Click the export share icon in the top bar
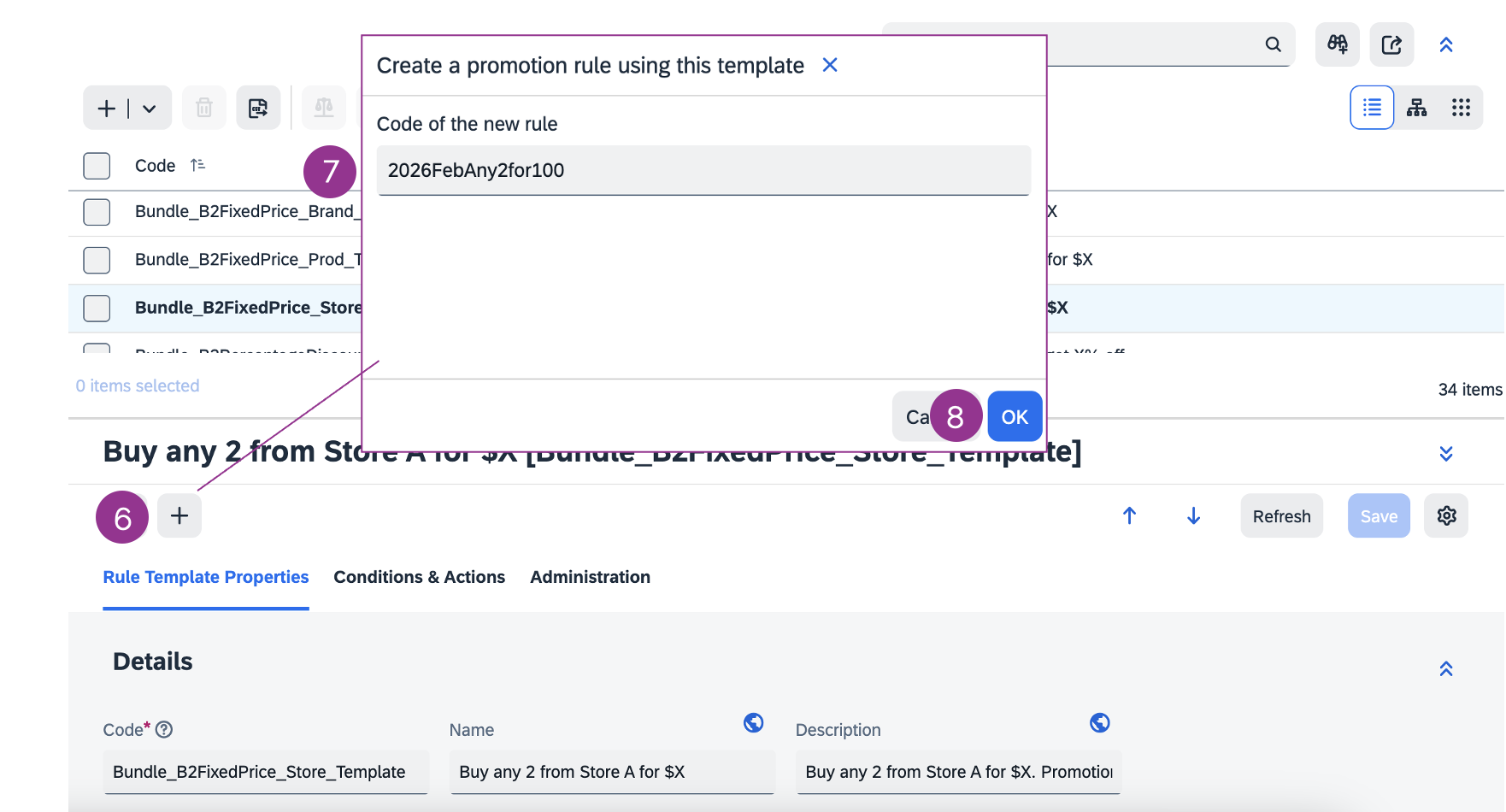 [1391, 44]
